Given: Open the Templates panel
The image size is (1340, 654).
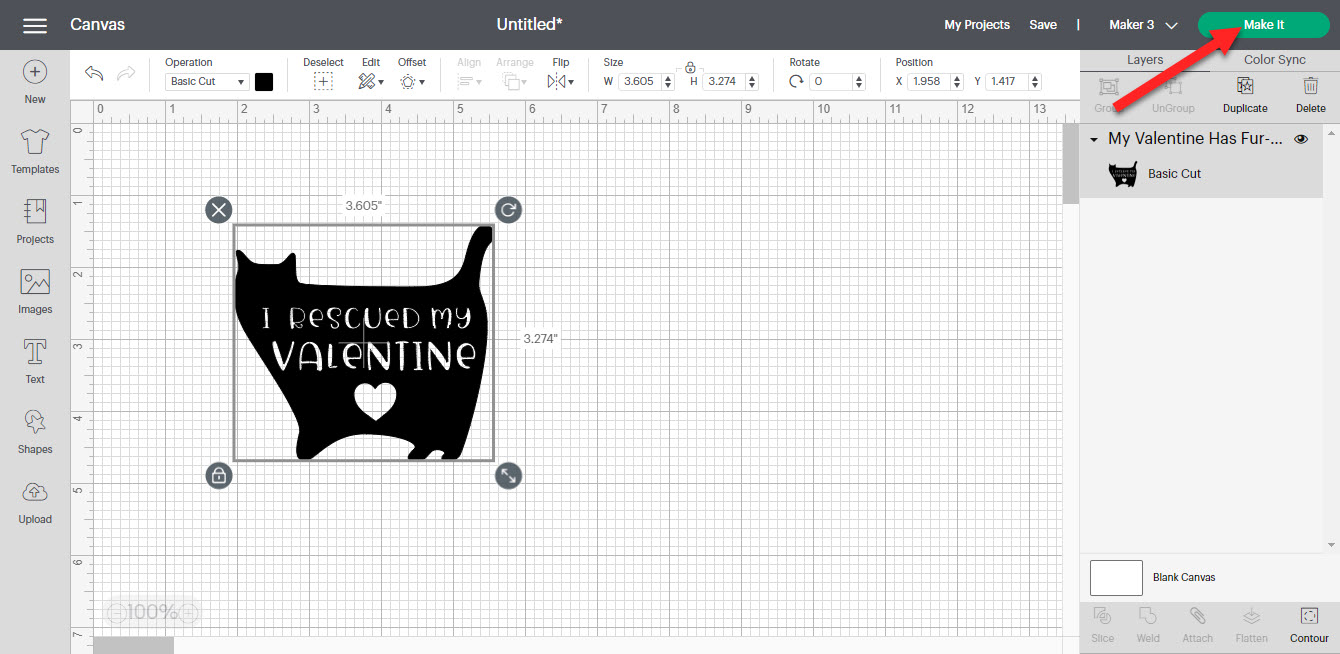Looking at the screenshot, I should coord(35,152).
